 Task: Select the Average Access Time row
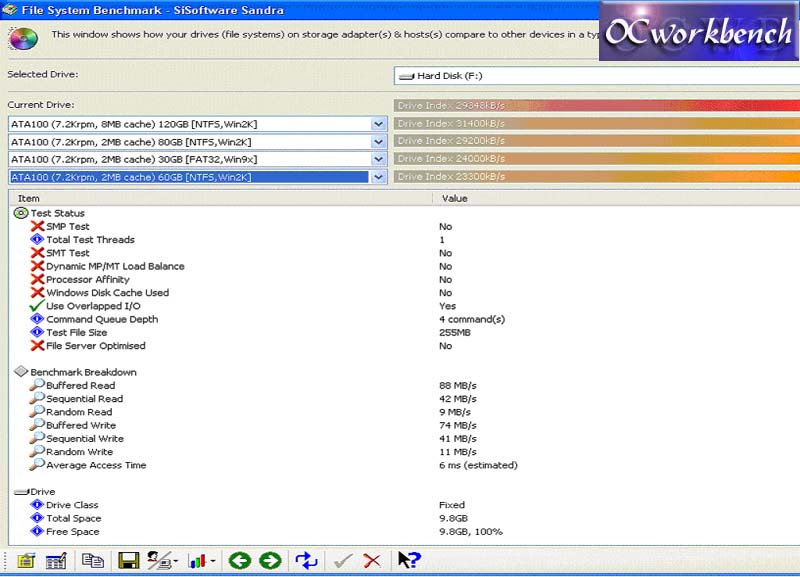point(404,465)
